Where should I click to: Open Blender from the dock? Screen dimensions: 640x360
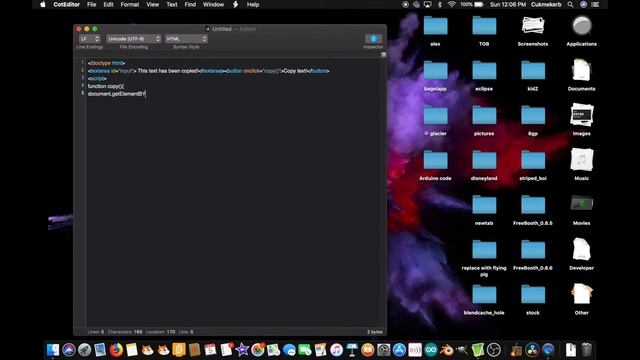pos(447,350)
